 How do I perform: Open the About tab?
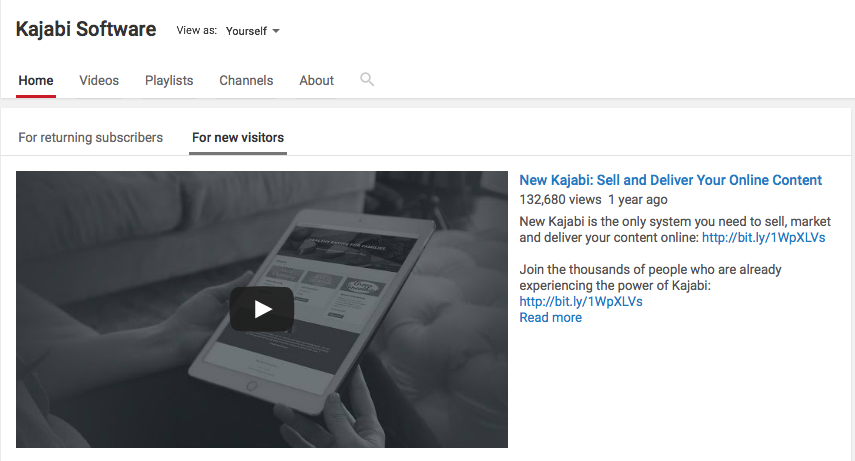click(x=316, y=81)
